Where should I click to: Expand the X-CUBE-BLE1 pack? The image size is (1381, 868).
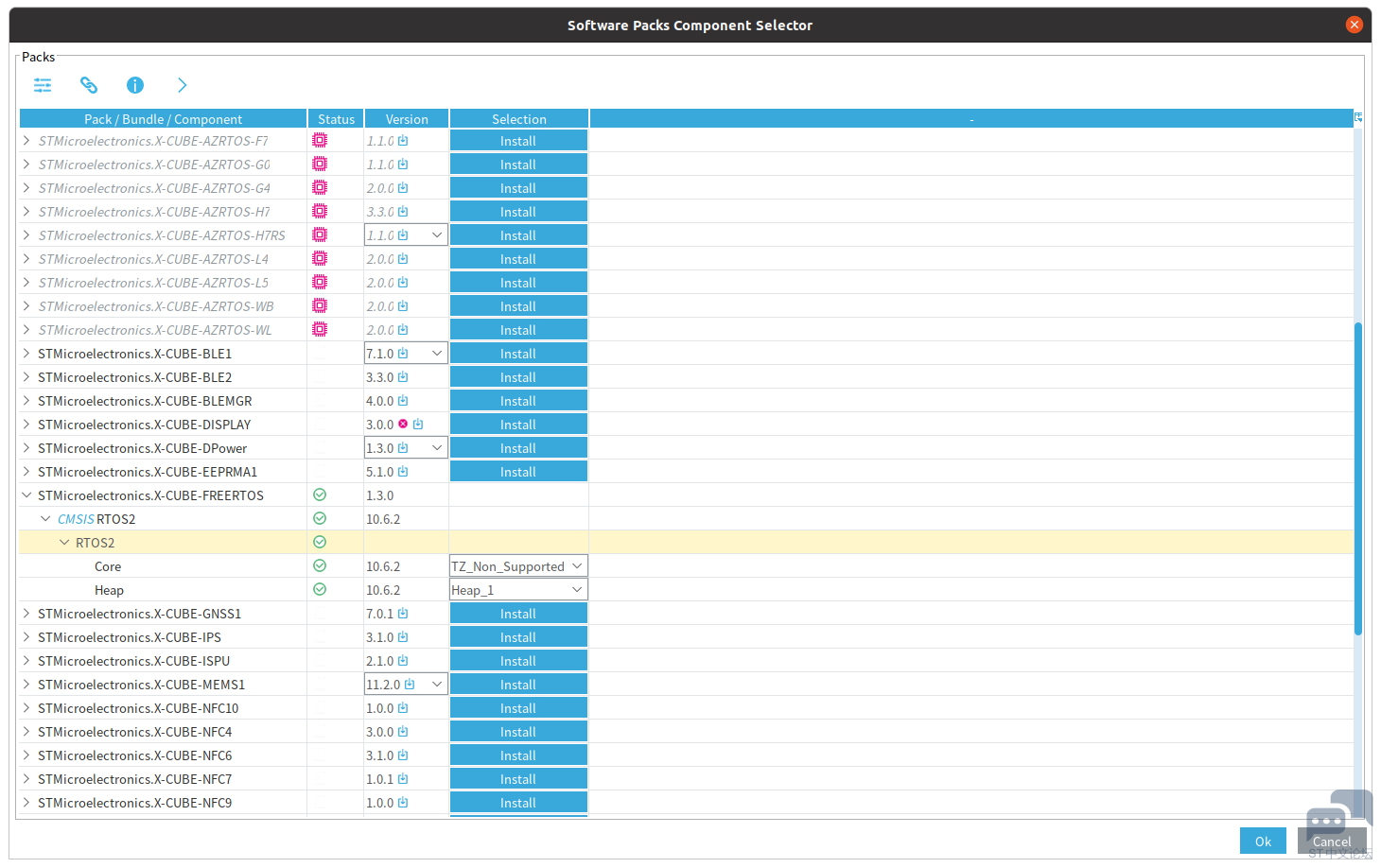click(26, 353)
